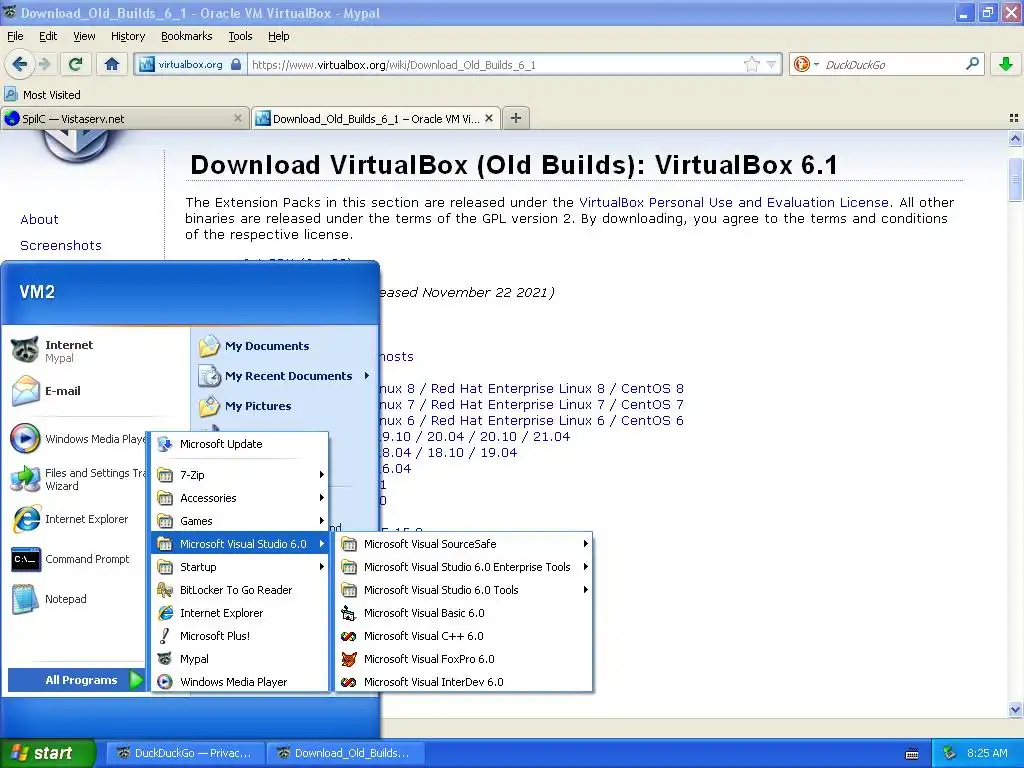
Task: Open the tab list button
Action: (x=1014, y=118)
